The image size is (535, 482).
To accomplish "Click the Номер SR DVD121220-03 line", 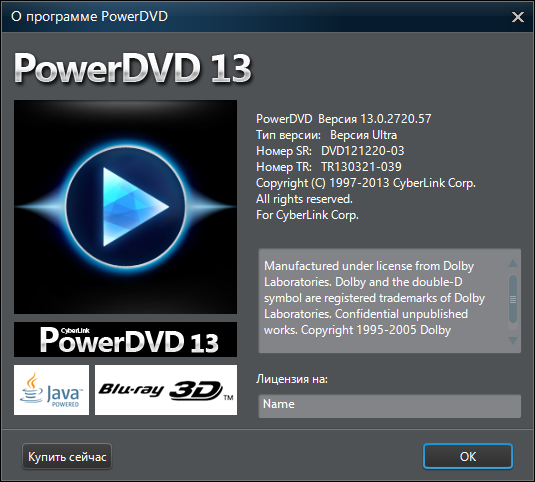I will coord(330,151).
